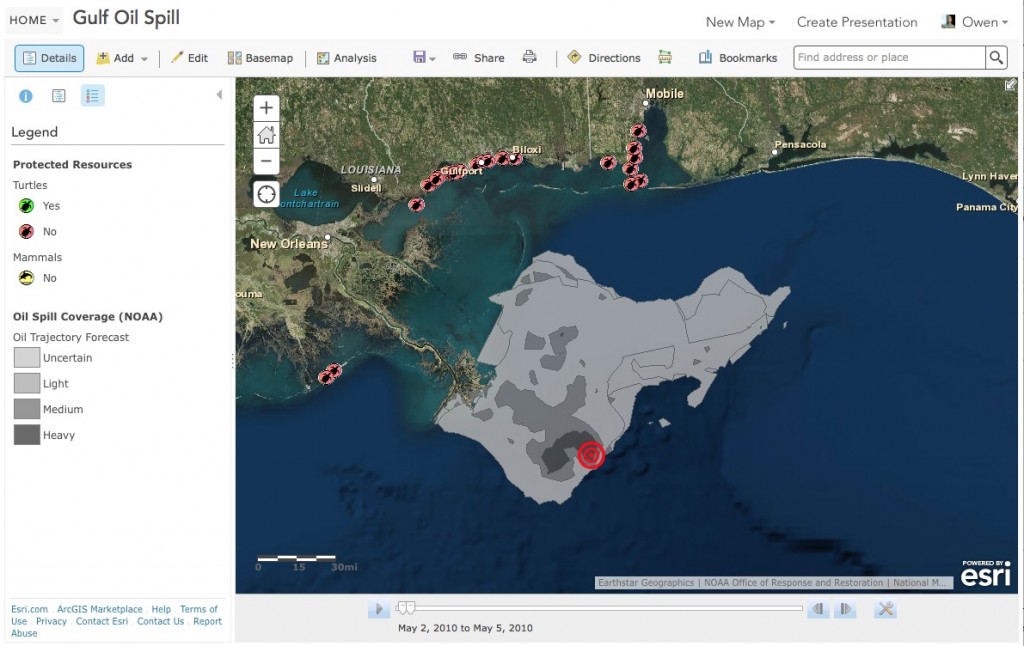This screenshot has width=1024, height=646.
Task: Select the Legend view icon
Action: coord(92,96)
